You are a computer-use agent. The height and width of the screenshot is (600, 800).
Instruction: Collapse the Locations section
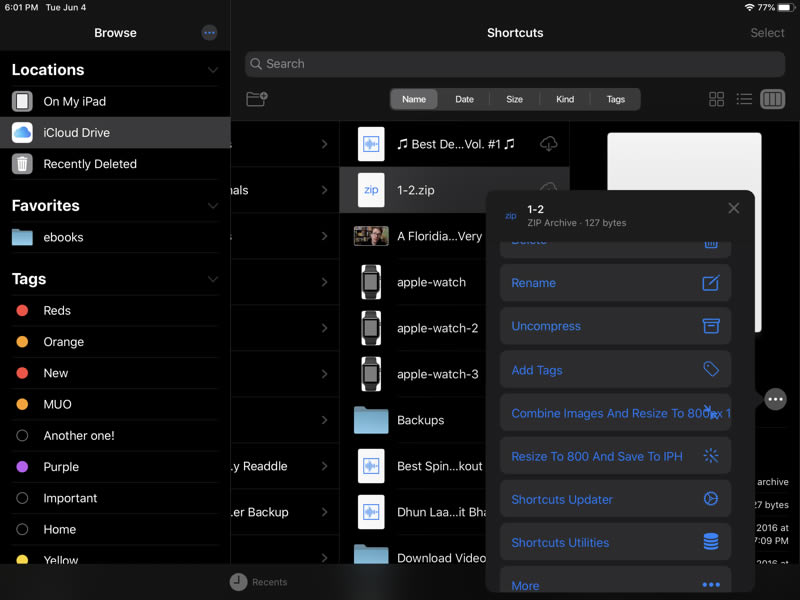(212, 70)
